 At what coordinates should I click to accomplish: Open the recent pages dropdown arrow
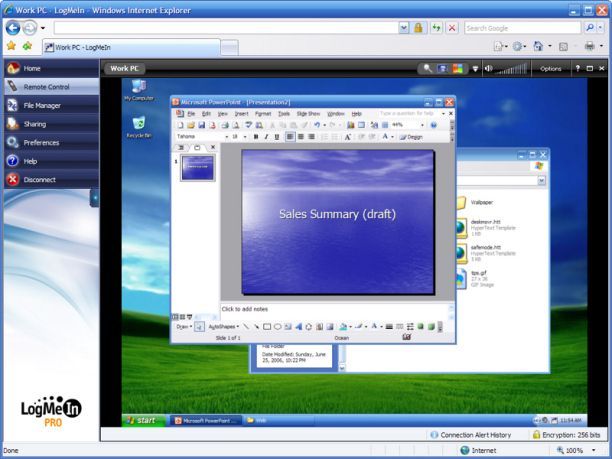(43, 28)
